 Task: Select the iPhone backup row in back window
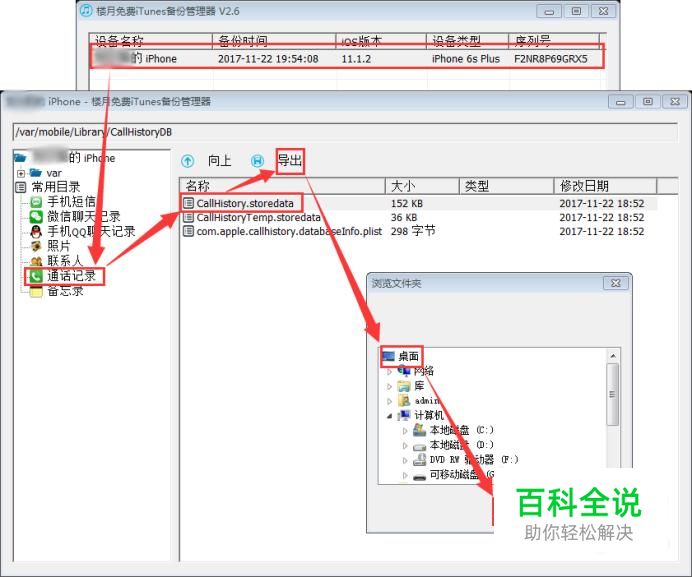(347, 59)
